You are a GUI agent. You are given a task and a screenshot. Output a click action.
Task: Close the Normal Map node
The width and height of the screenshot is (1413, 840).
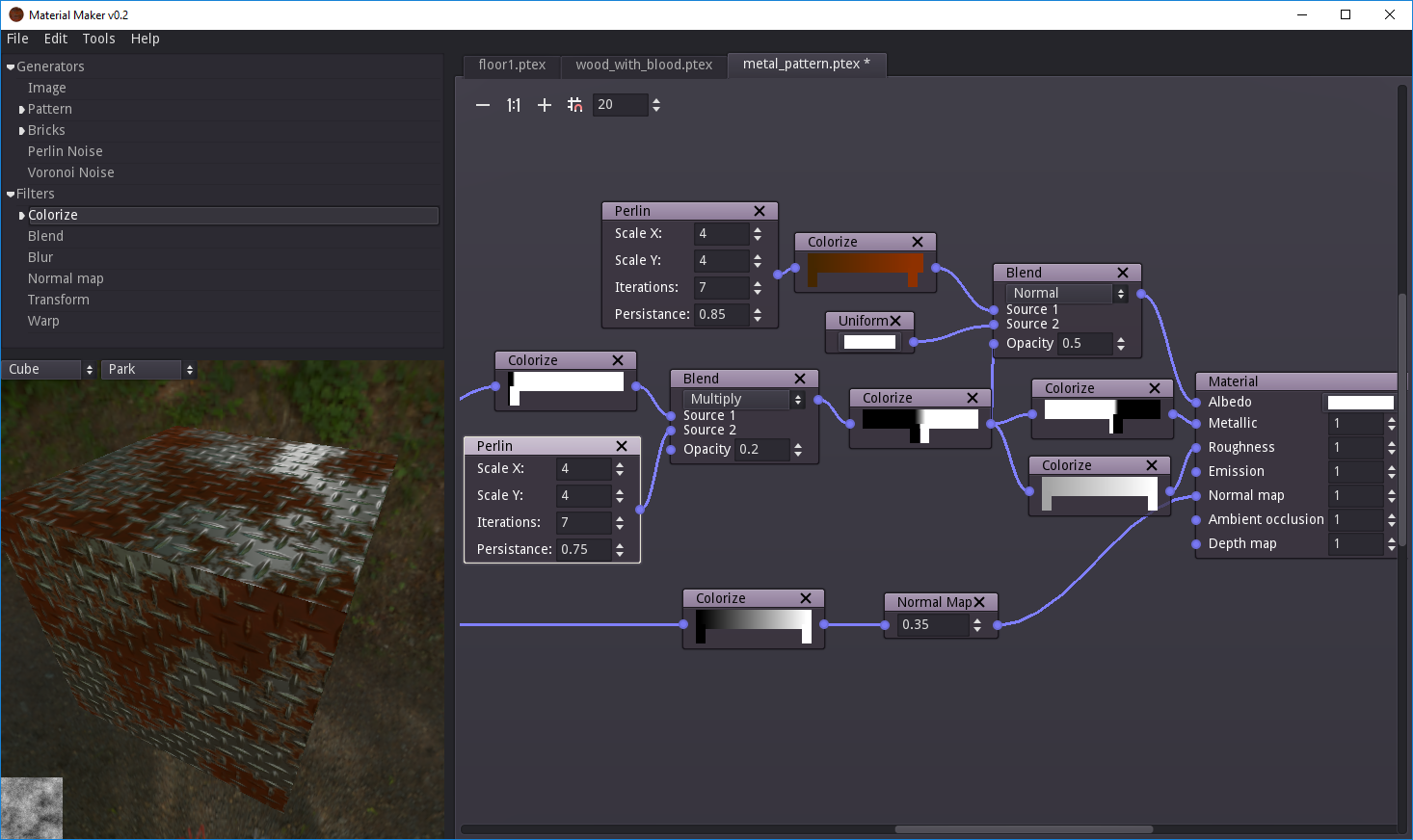coord(979,602)
